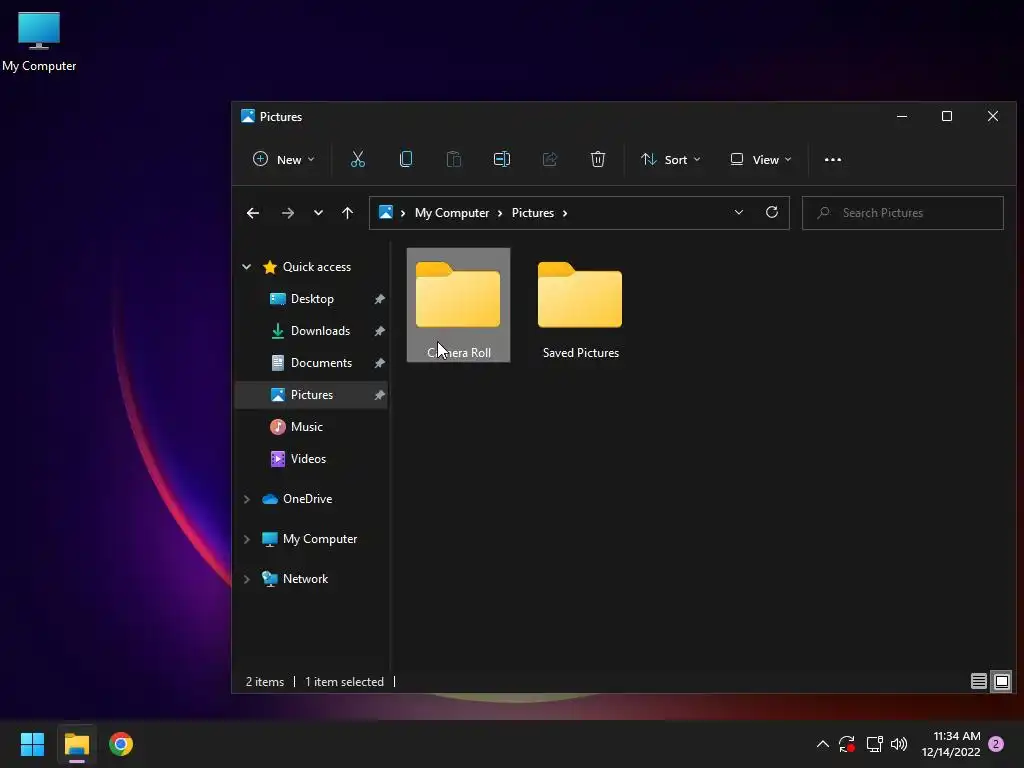1024x768 pixels.
Task: Click the Delete trash can icon
Action: tap(598, 159)
